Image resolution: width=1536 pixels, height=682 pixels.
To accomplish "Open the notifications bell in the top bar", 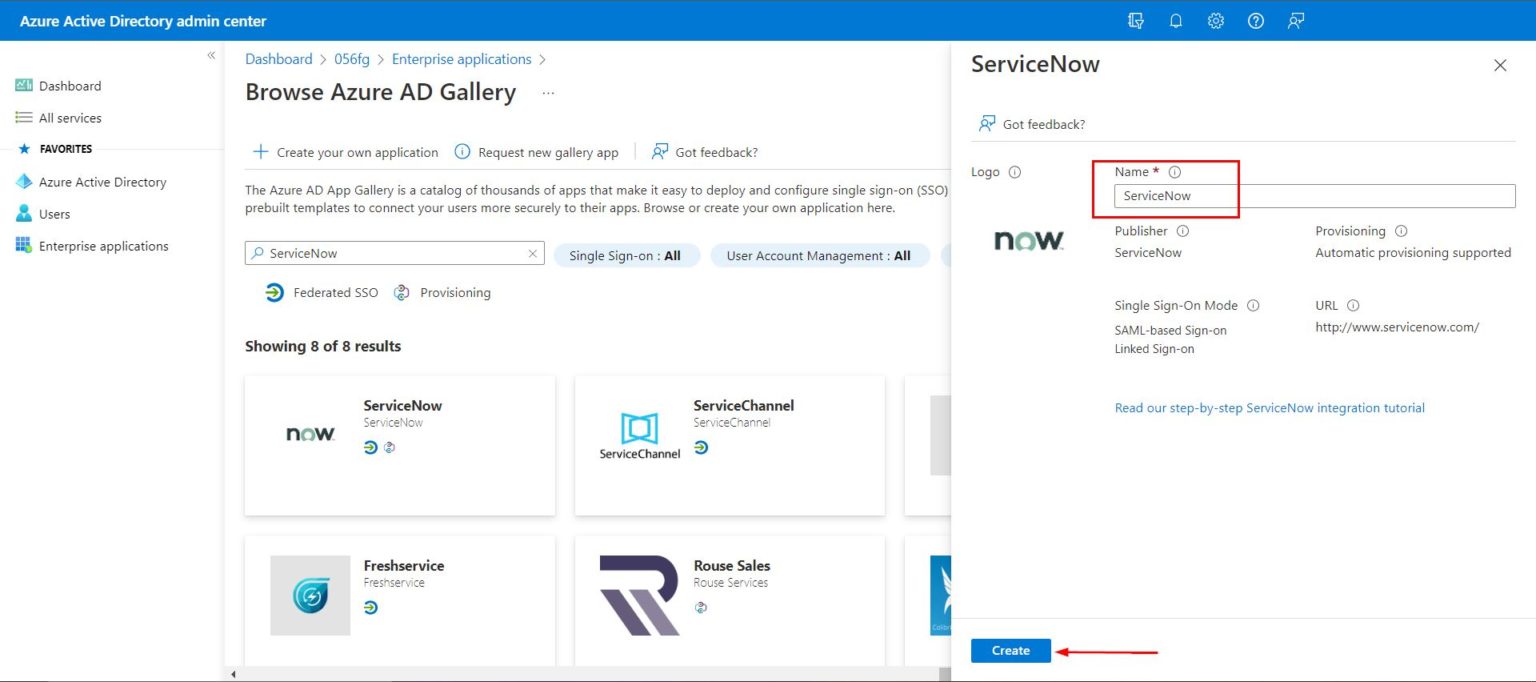I will (1175, 20).
